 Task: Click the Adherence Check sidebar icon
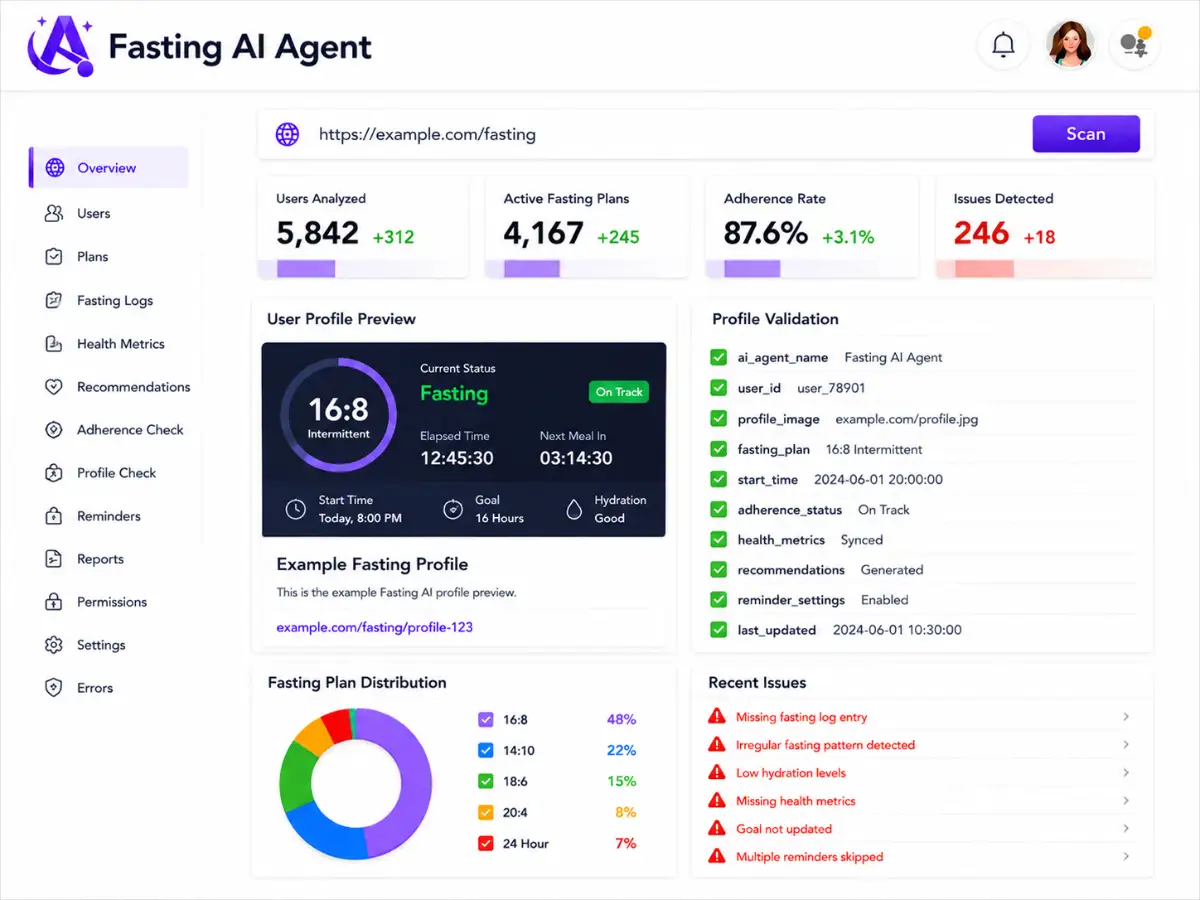pyautogui.click(x=54, y=429)
